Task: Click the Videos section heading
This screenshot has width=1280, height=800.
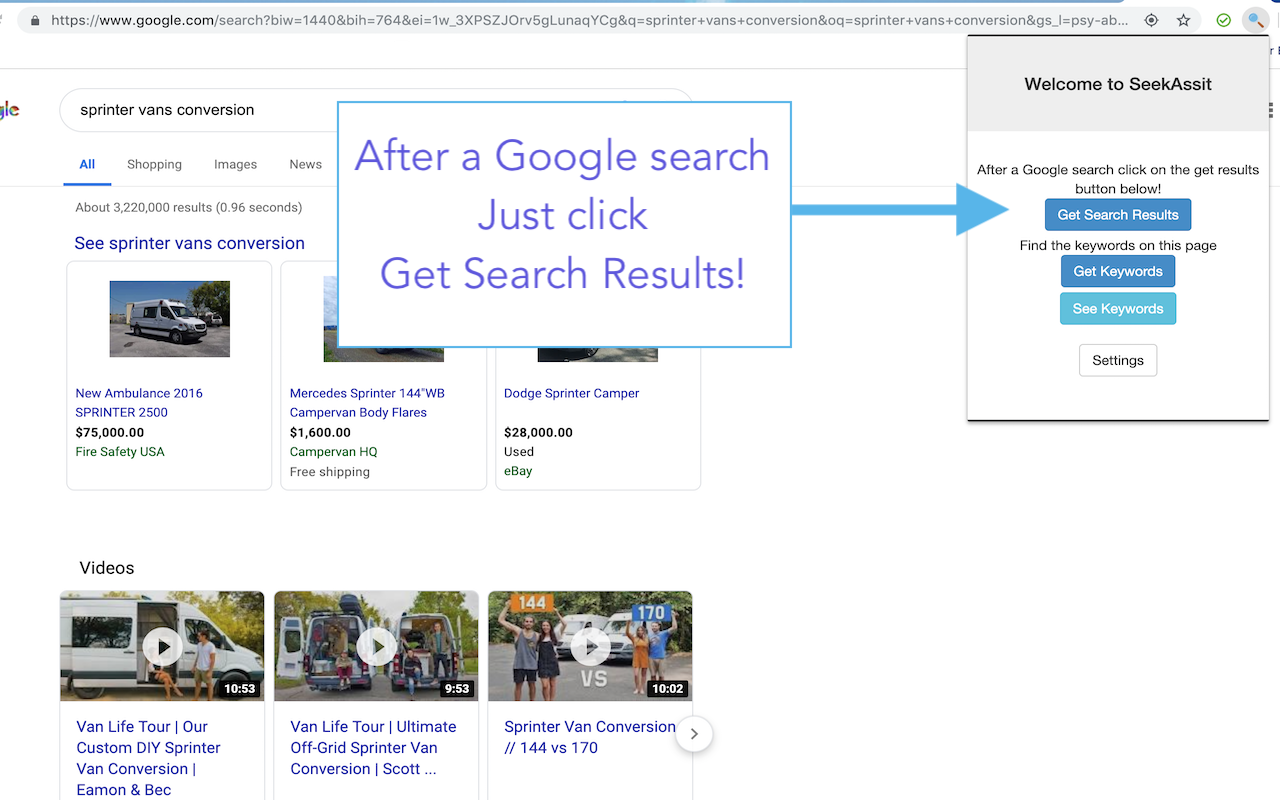Action: (x=107, y=568)
